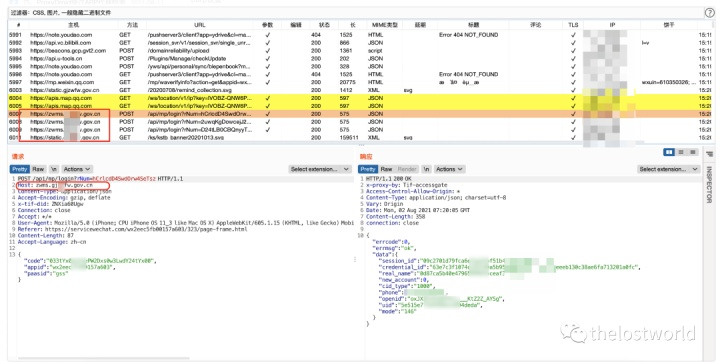Select the tabbed combined layout icon
The image size is (720, 364).
[692, 152]
